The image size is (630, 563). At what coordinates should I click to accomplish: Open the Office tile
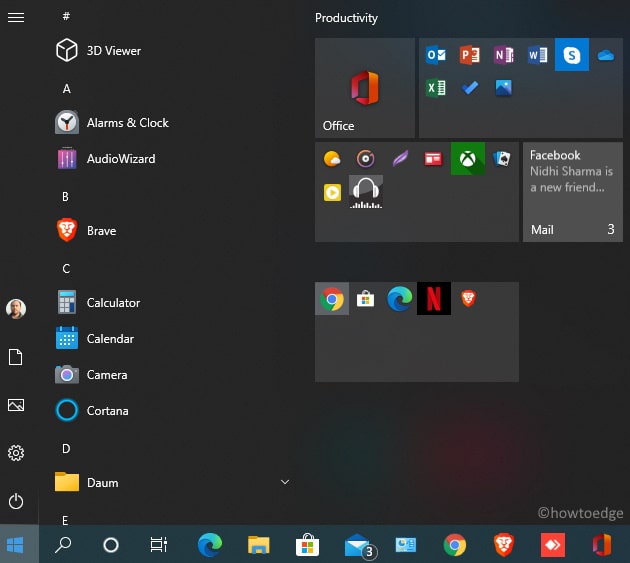364,88
